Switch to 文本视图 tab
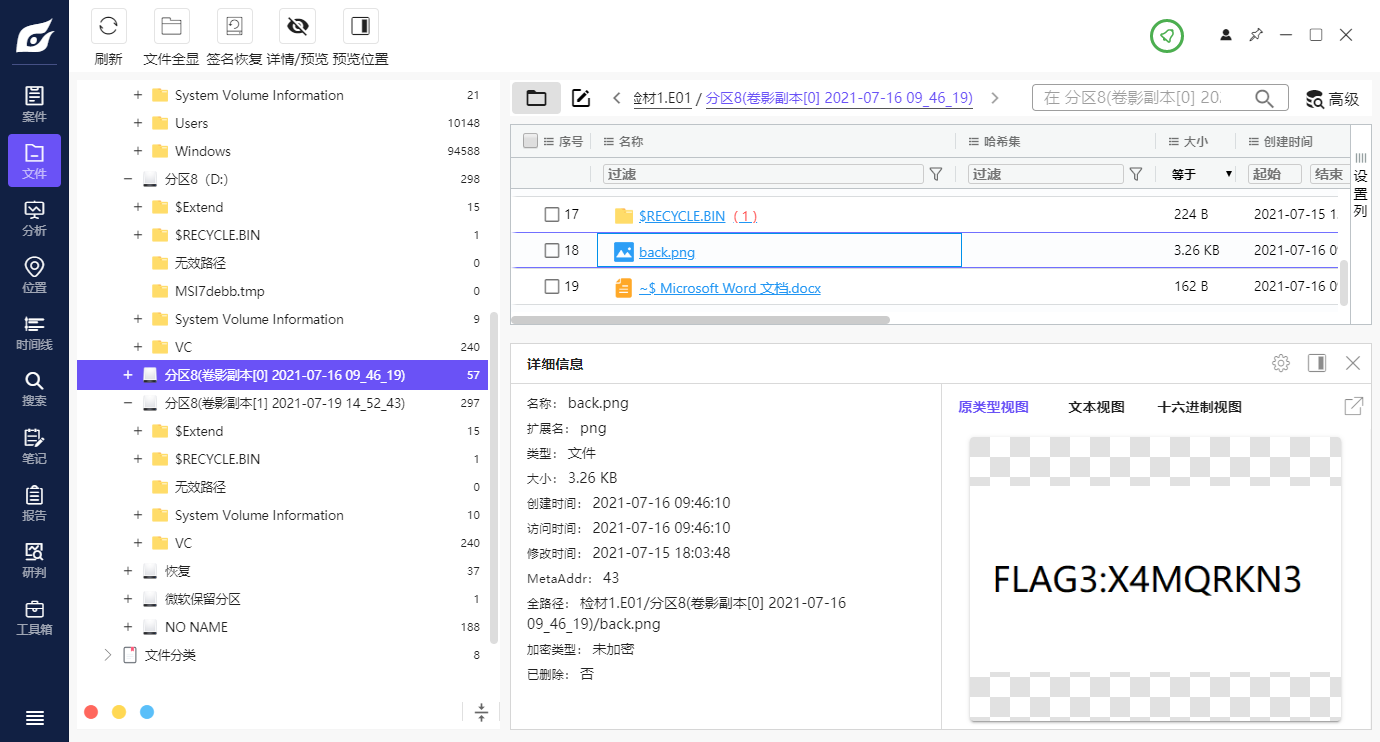Screen dimensions: 1380x742 click(1096, 407)
